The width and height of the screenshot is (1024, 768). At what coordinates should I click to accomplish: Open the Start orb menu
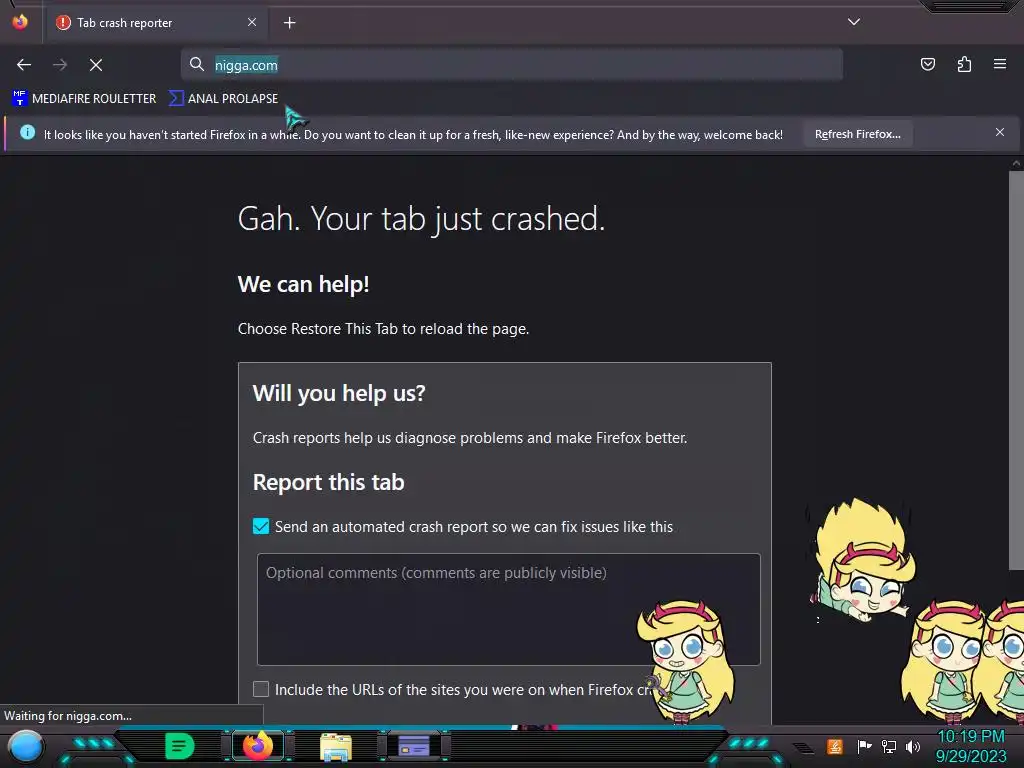(25, 746)
